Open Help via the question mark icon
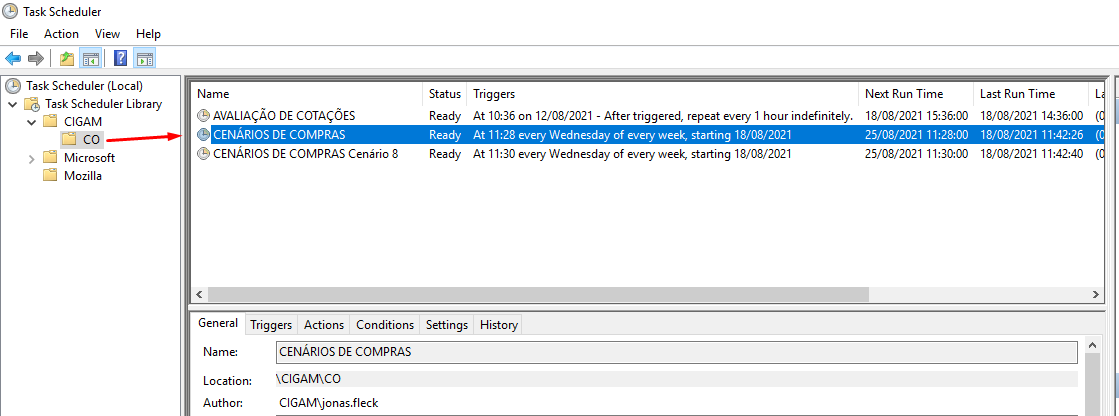The image size is (1119, 416). 121,58
